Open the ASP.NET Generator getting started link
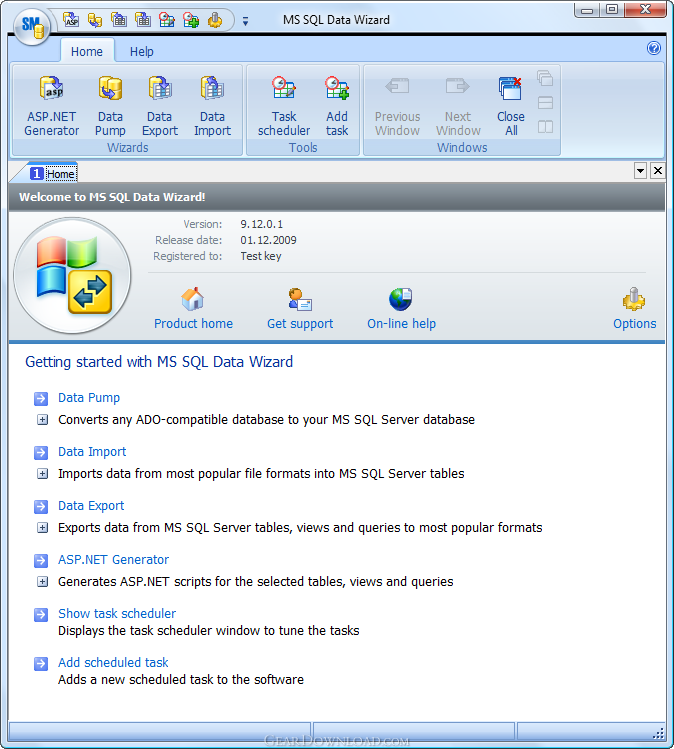Viewport: 674px width, 749px height. coord(114,560)
